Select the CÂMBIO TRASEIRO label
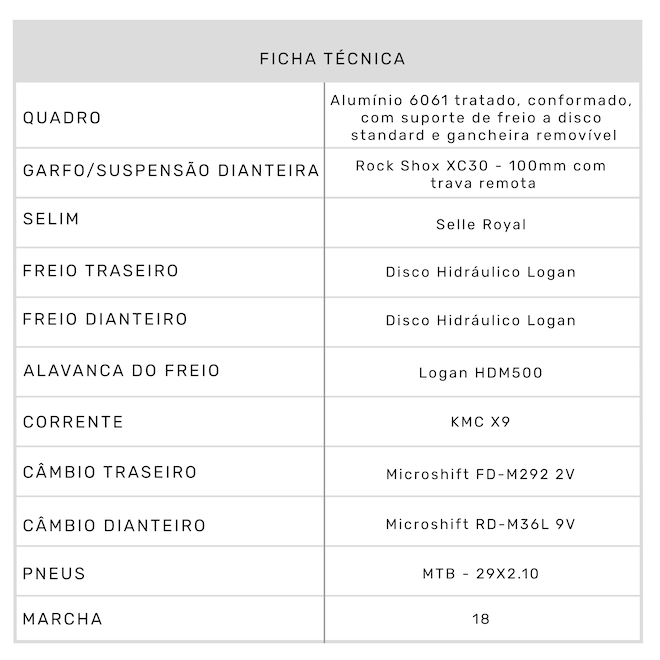Viewport: 660px width, 660px height. pyautogui.click(x=110, y=472)
